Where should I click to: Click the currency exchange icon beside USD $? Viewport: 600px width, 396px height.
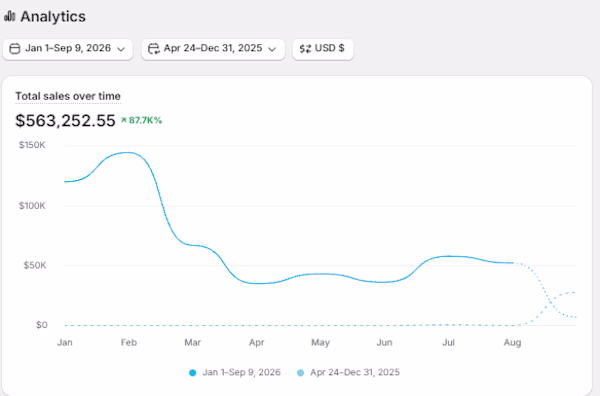305,49
